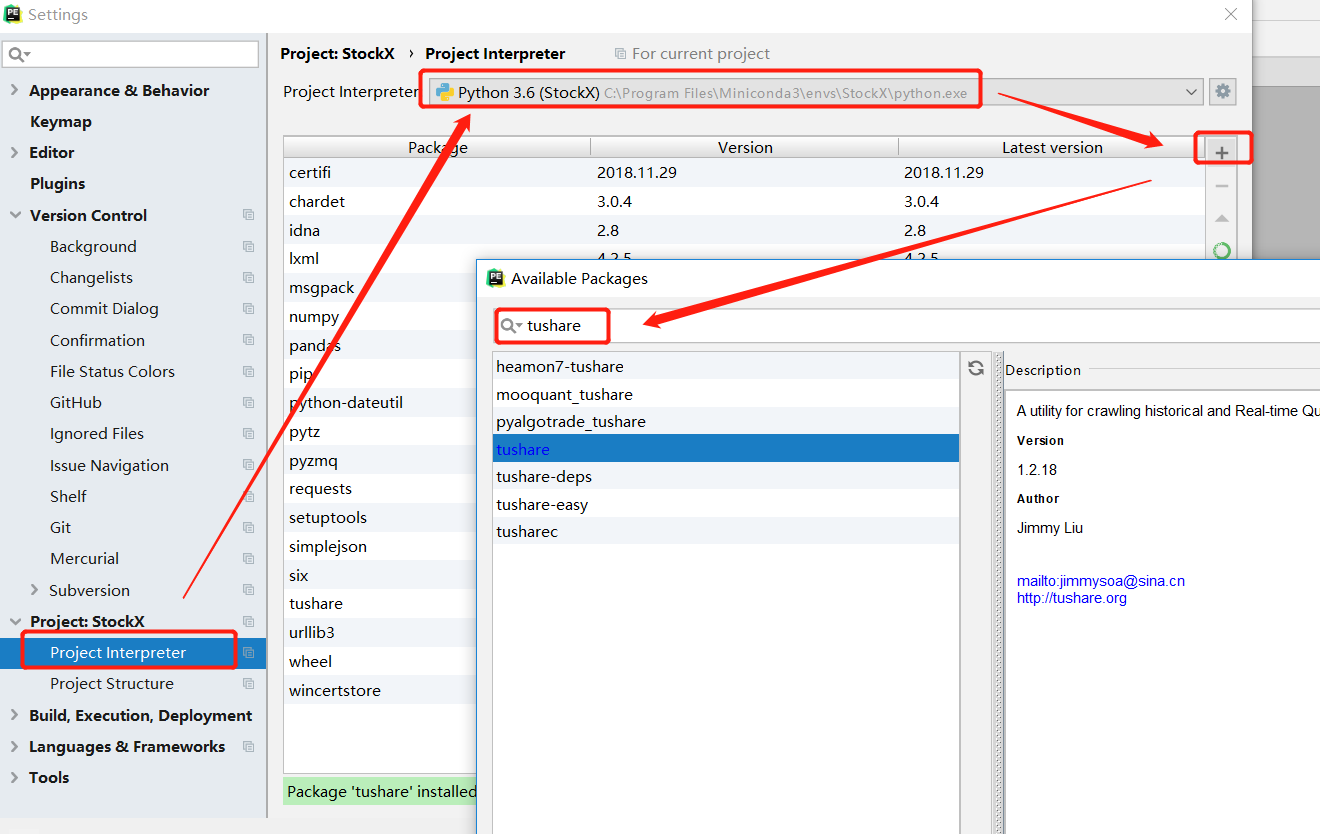The width and height of the screenshot is (1320, 834).
Task: Click the green circle icon below upgrade arrow
Action: tap(1222, 251)
